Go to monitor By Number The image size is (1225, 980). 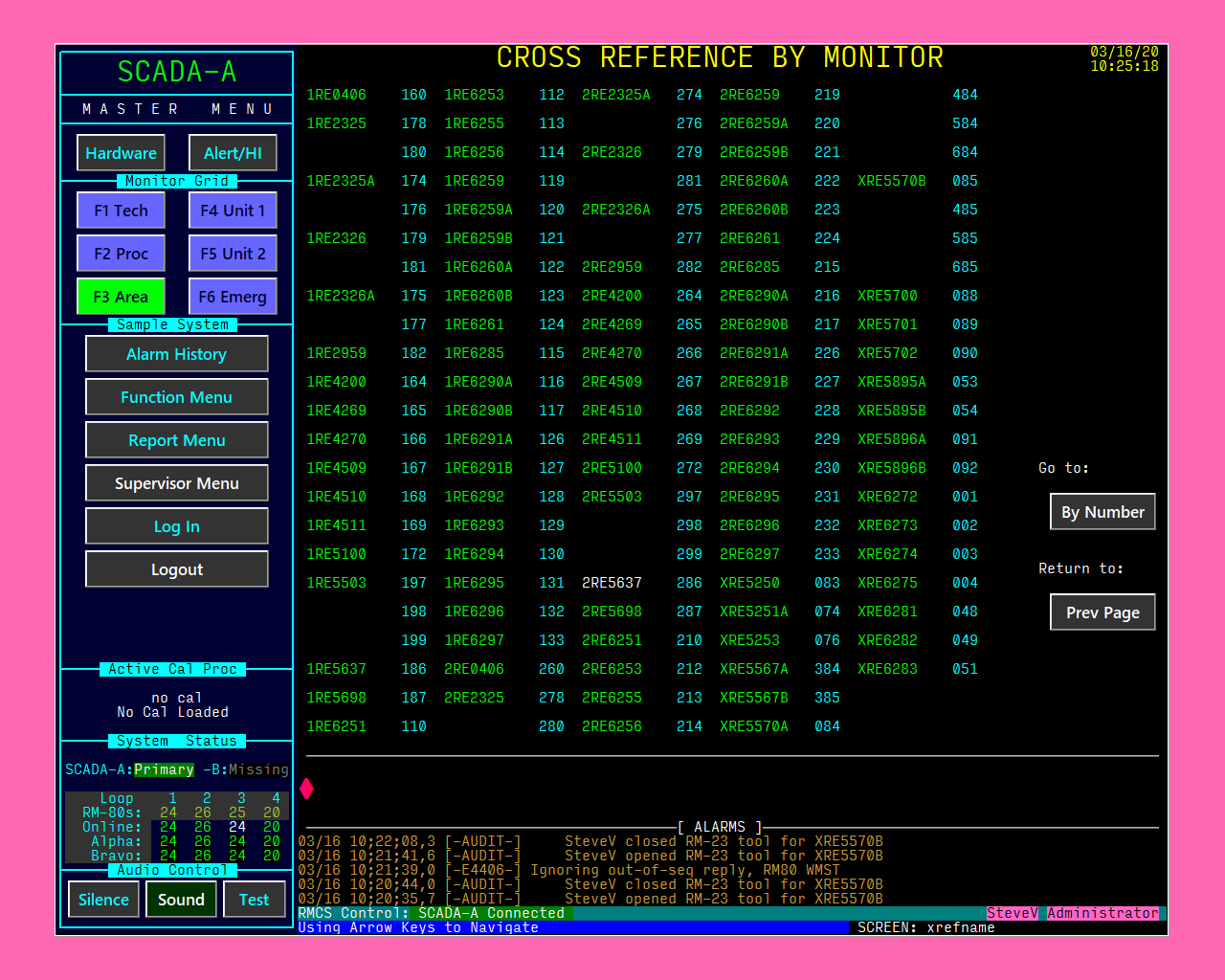click(x=1102, y=512)
